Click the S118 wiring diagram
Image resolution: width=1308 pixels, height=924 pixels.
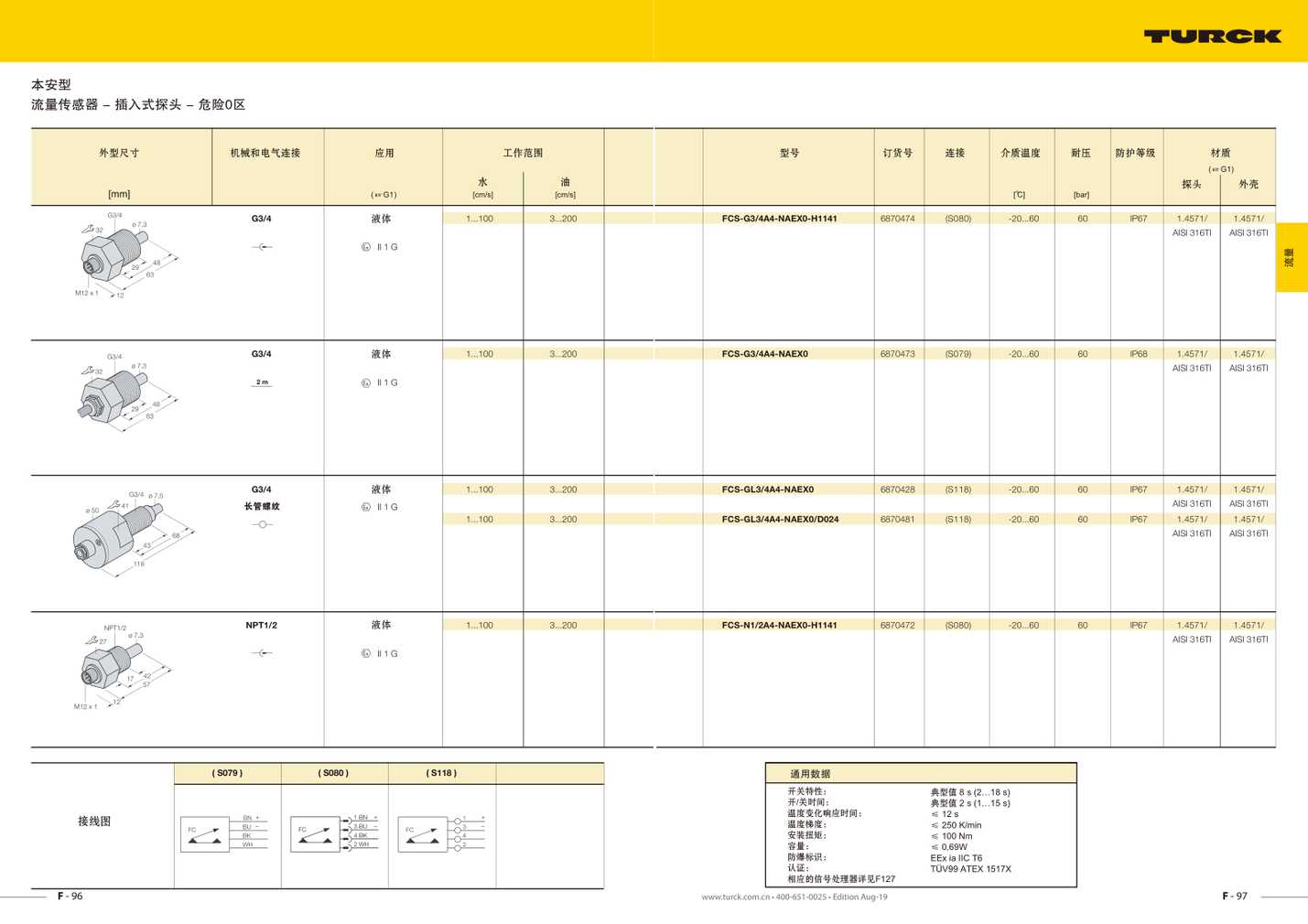(441, 833)
